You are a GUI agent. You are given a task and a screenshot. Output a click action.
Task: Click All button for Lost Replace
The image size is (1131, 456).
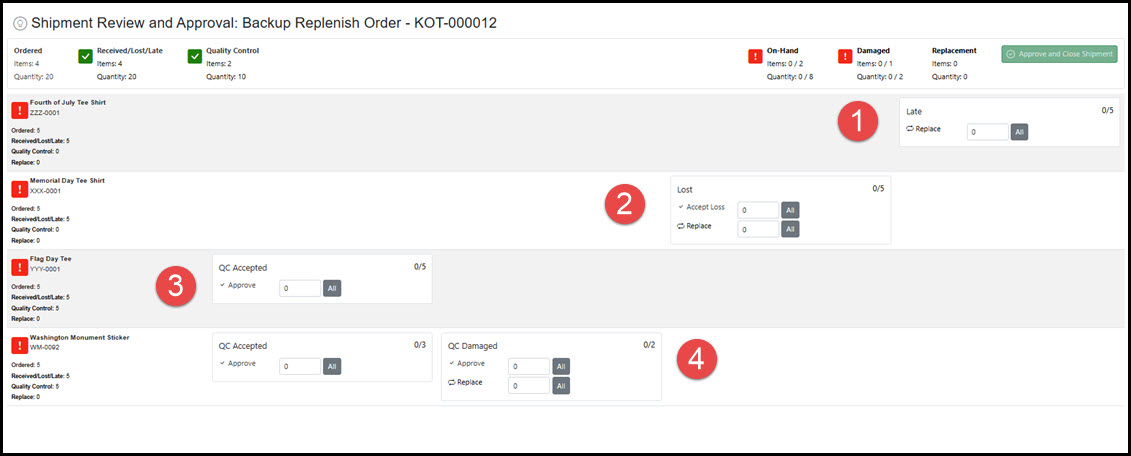click(x=790, y=229)
